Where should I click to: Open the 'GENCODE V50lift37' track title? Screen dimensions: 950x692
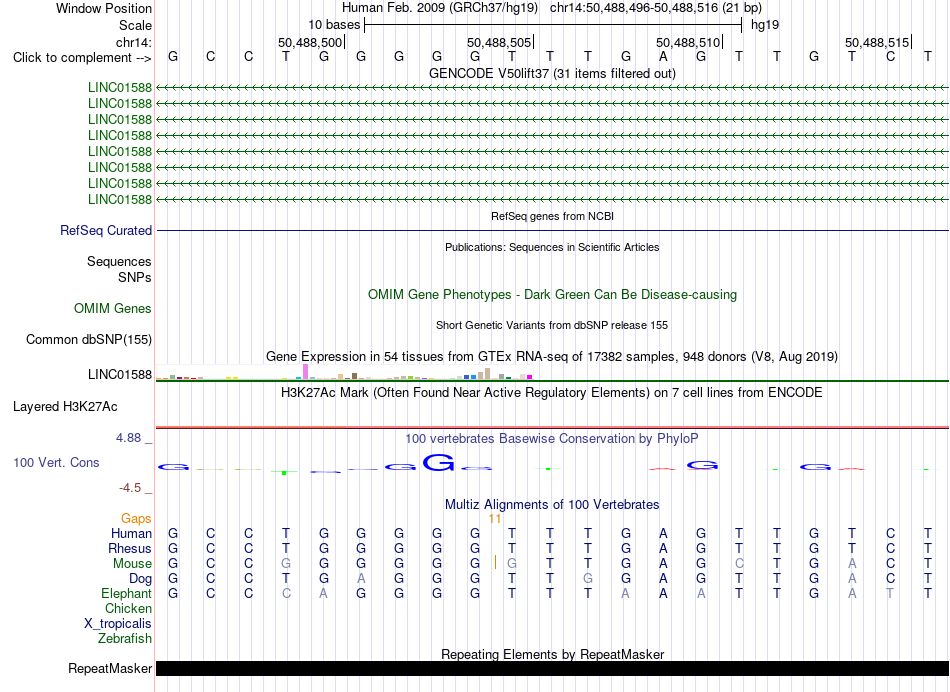[x=552, y=73]
